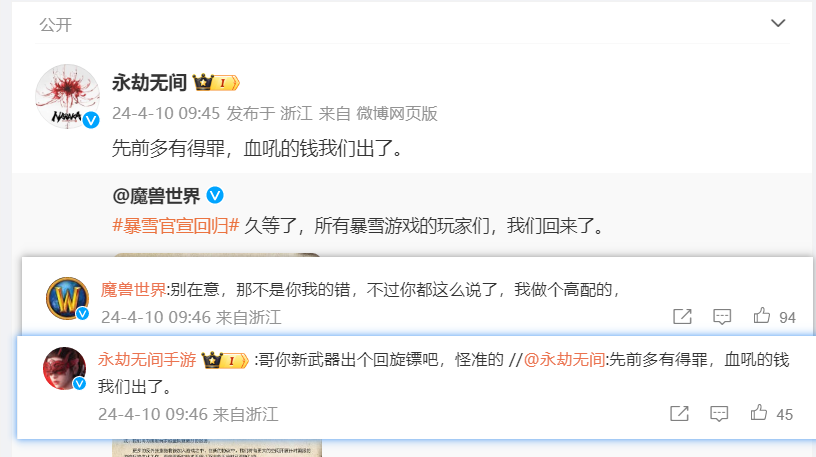Open the @永劫无间 mention in the repost
The height and width of the screenshot is (457, 816).
tap(564, 360)
